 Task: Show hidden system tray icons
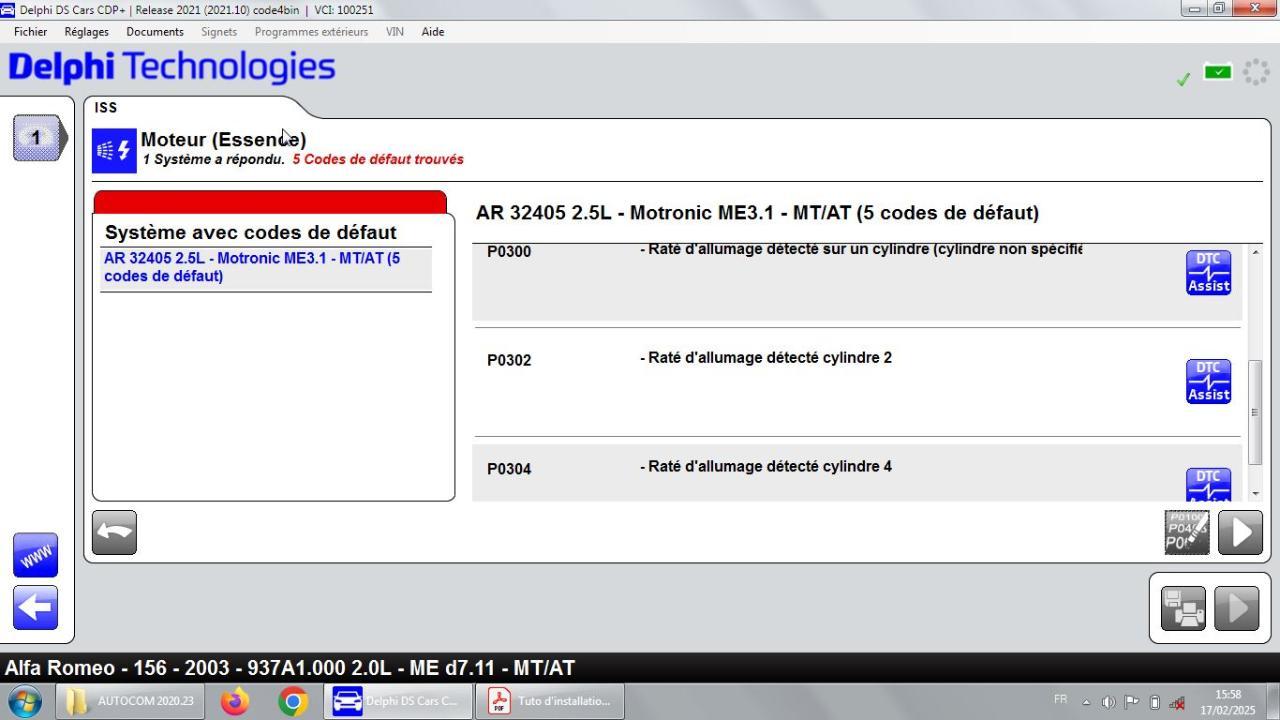pyautogui.click(x=1086, y=702)
